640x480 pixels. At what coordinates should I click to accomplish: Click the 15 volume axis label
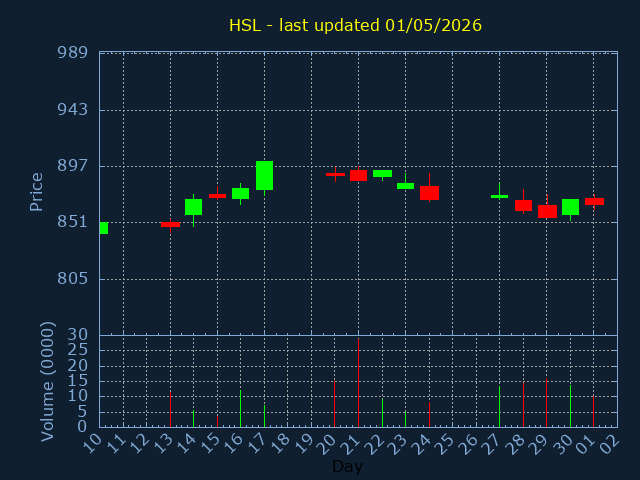(x=78, y=381)
